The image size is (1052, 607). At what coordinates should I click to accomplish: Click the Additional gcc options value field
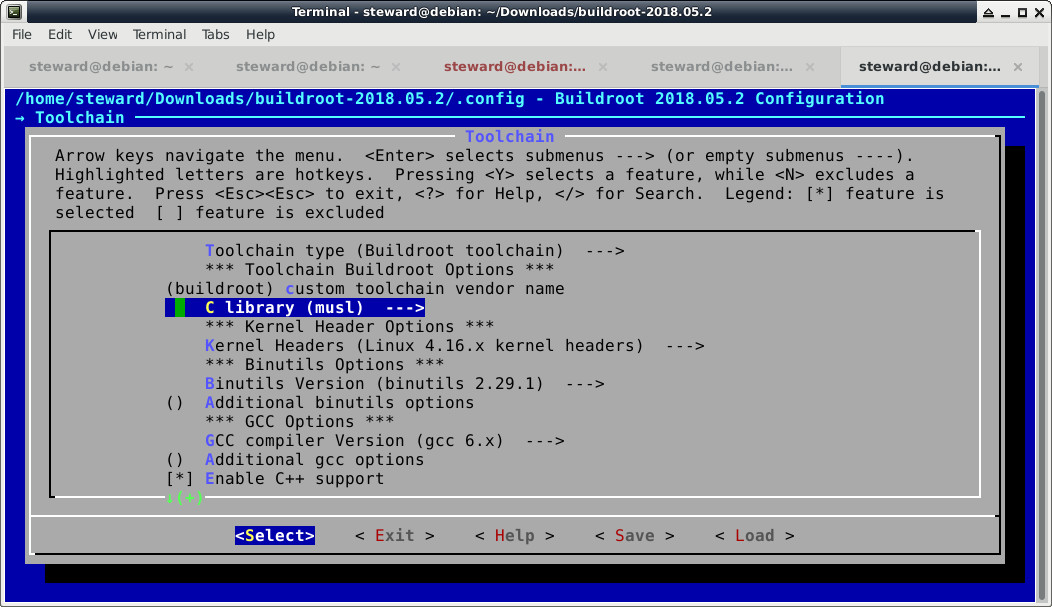coord(174,460)
